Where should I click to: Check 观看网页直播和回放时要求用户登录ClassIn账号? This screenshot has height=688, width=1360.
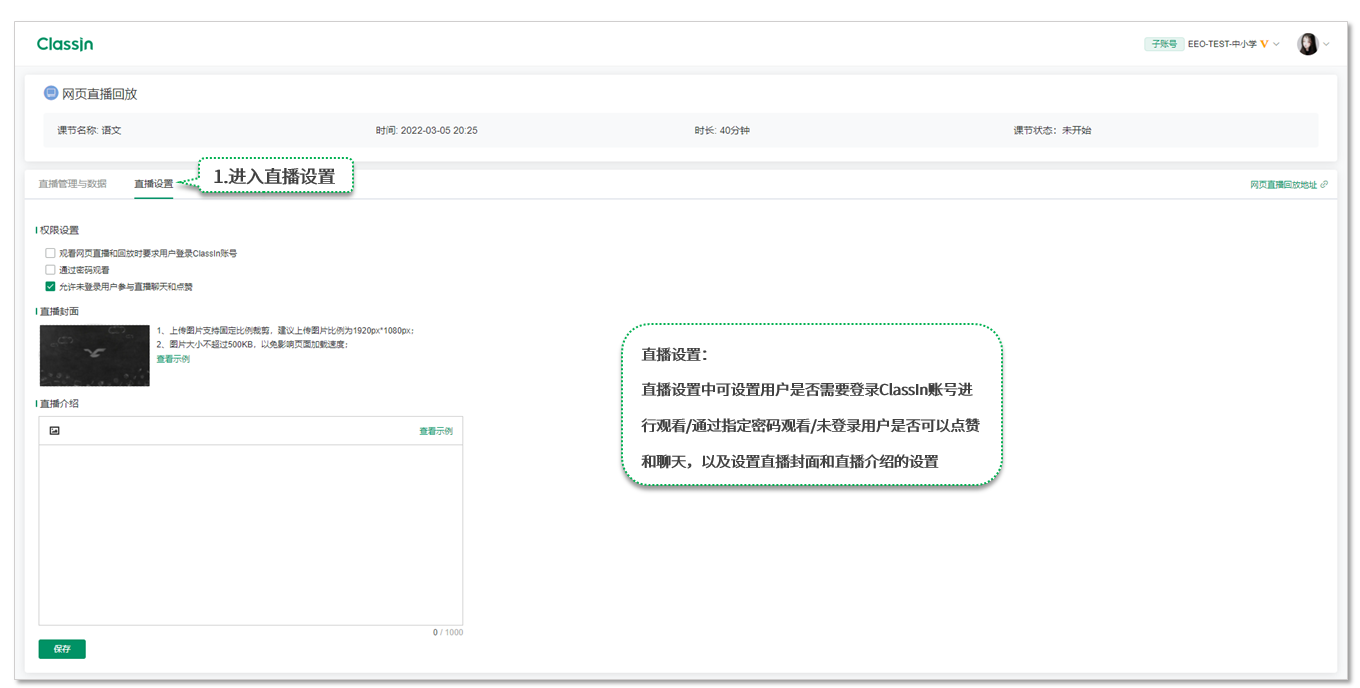50,254
